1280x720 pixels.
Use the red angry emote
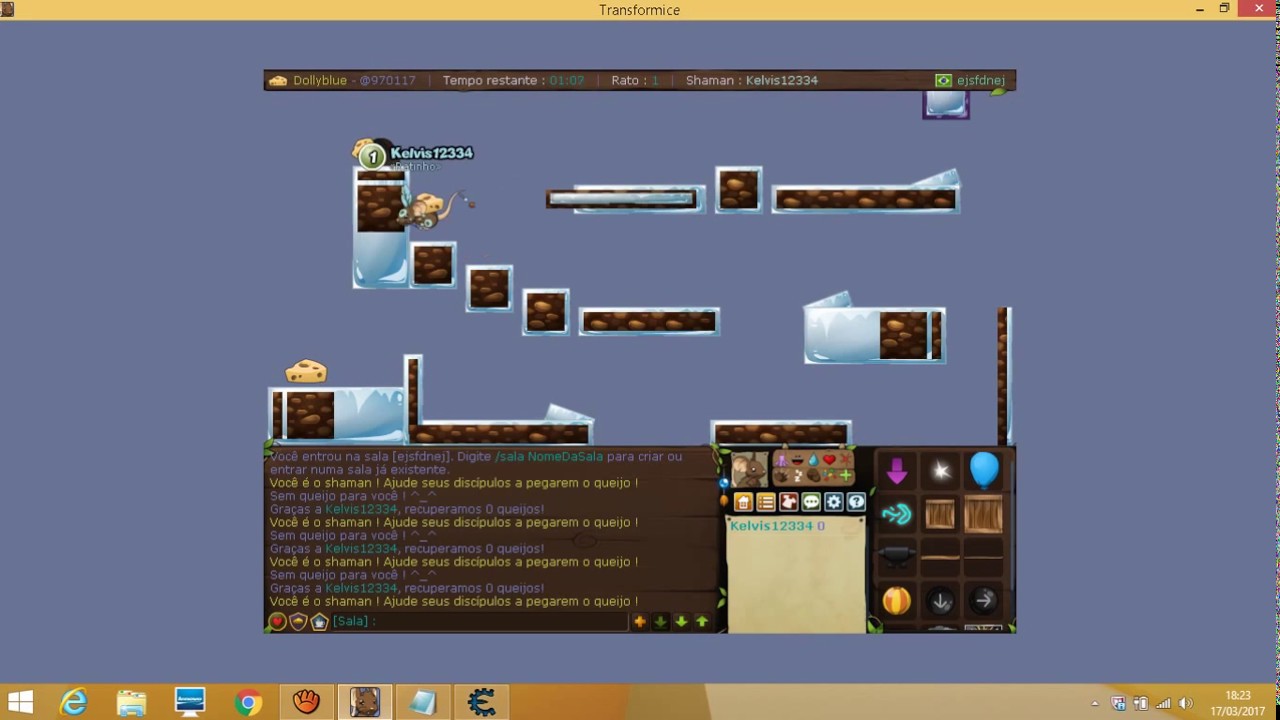[x=845, y=460]
